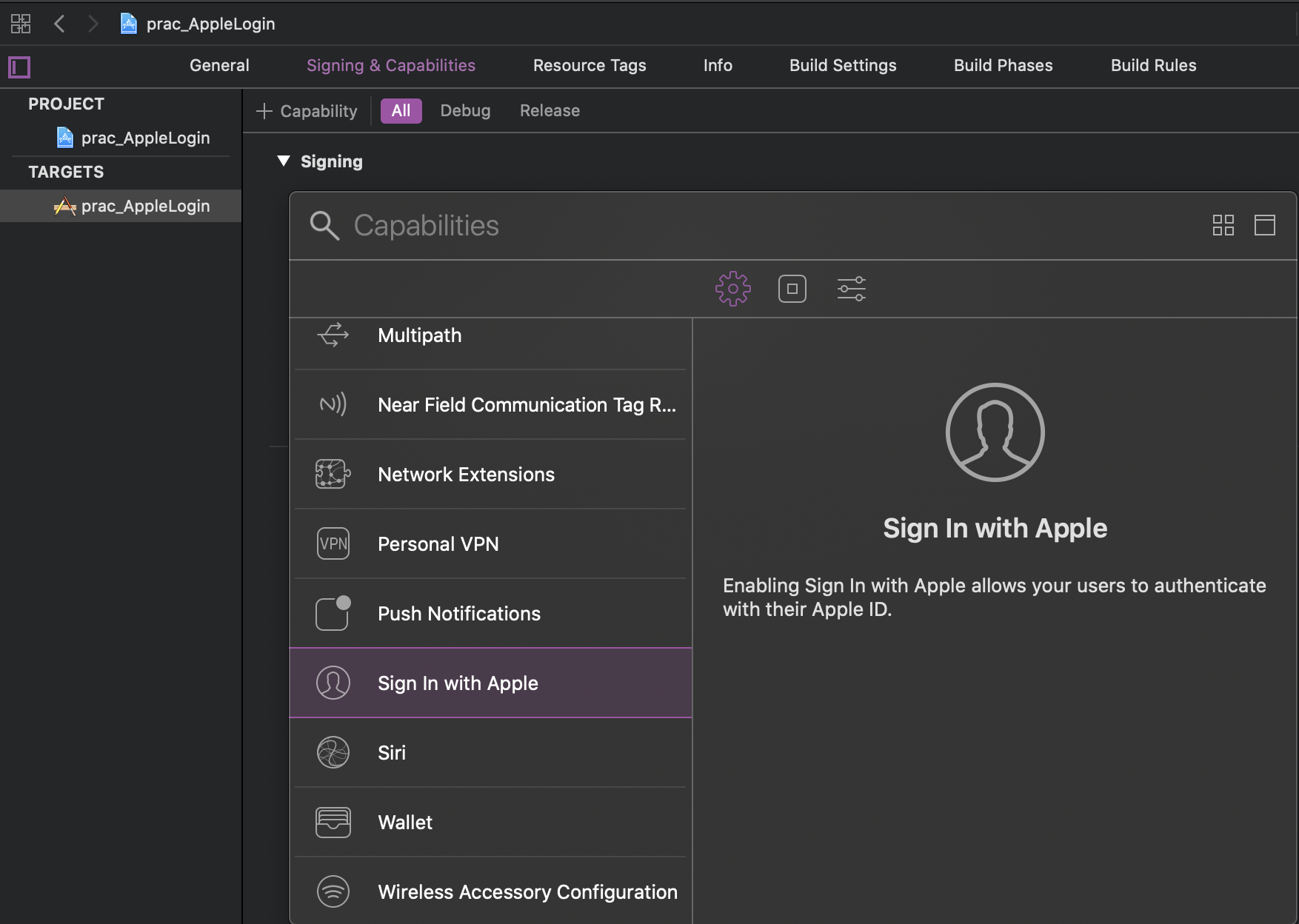
Task: Open the Build Rules tab
Action: tap(1154, 65)
